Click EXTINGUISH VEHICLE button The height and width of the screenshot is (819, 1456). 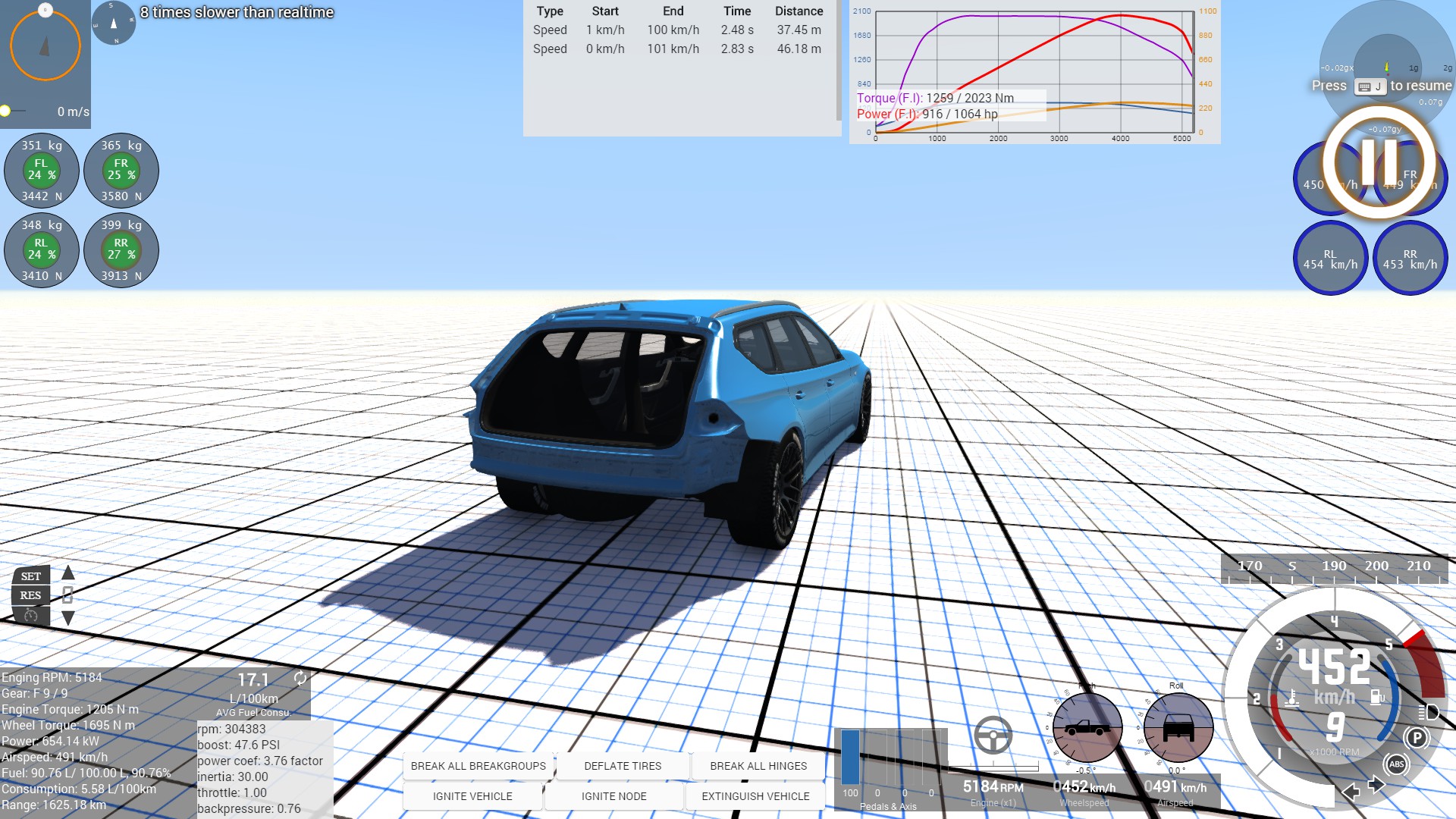pyautogui.click(x=755, y=796)
